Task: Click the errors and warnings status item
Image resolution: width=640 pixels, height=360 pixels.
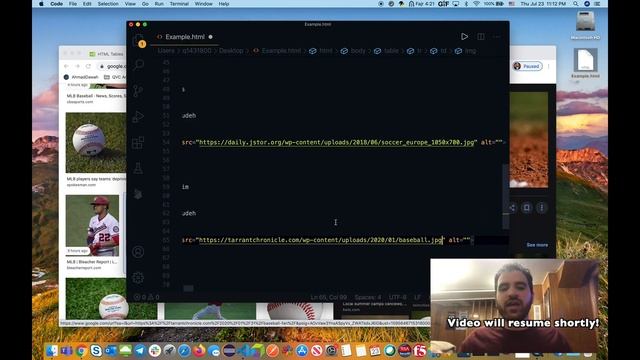Action: click(x=147, y=297)
